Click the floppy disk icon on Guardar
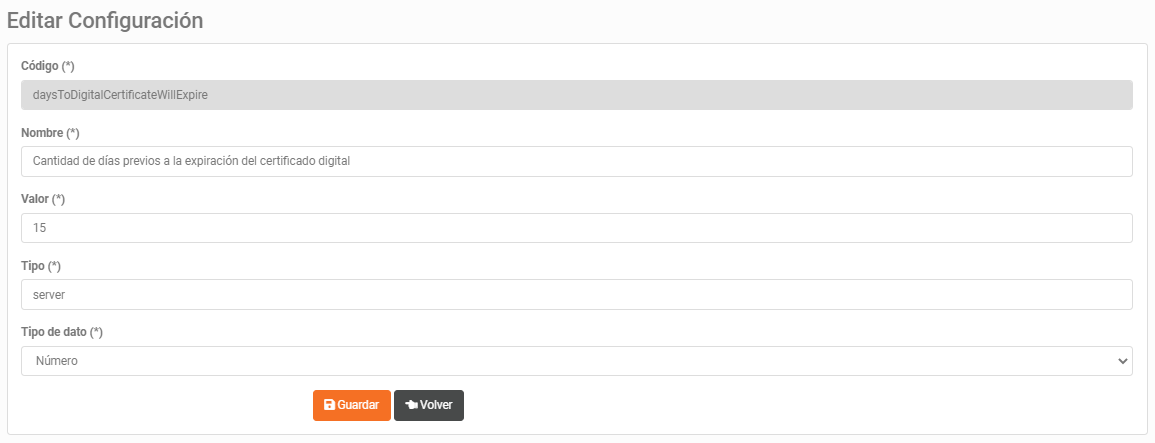Image resolution: width=1155 pixels, height=443 pixels. [x=329, y=405]
